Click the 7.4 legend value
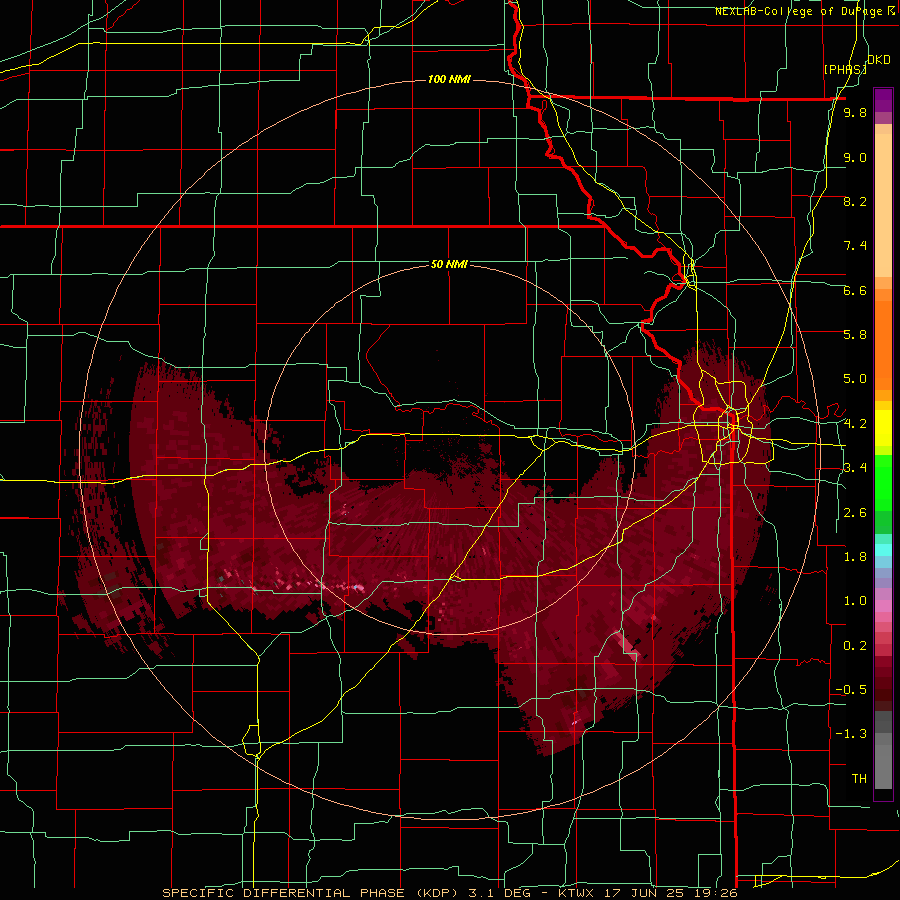Image resolution: width=900 pixels, height=900 pixels. (x=855, y=246)
